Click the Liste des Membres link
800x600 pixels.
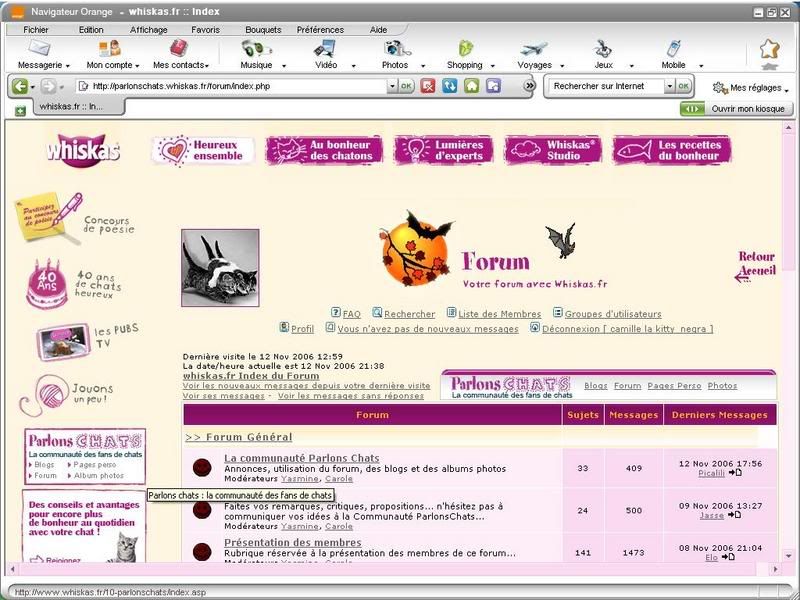[499, 314]
